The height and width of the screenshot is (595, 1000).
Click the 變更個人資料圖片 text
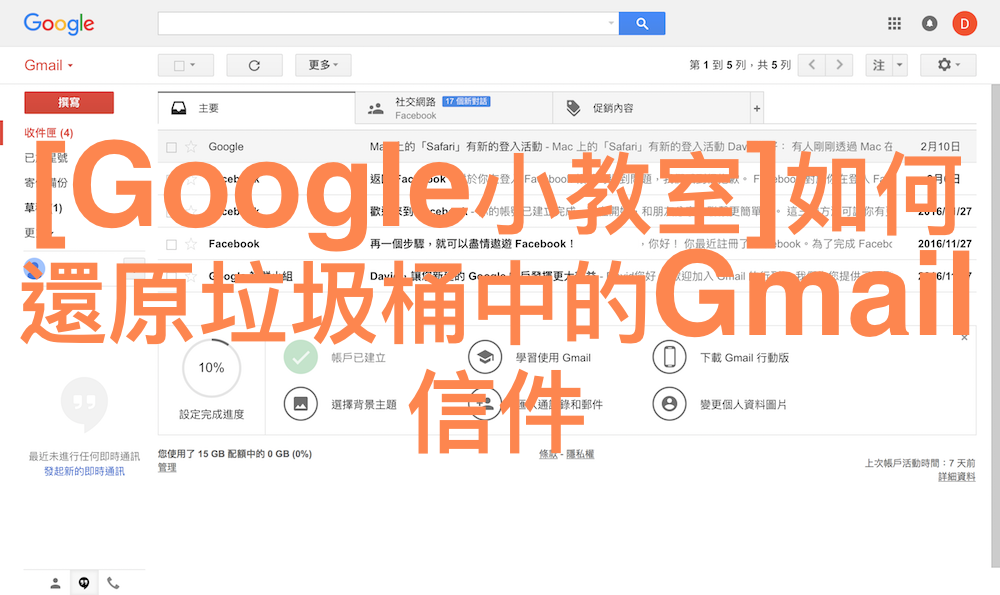(743, 404)
